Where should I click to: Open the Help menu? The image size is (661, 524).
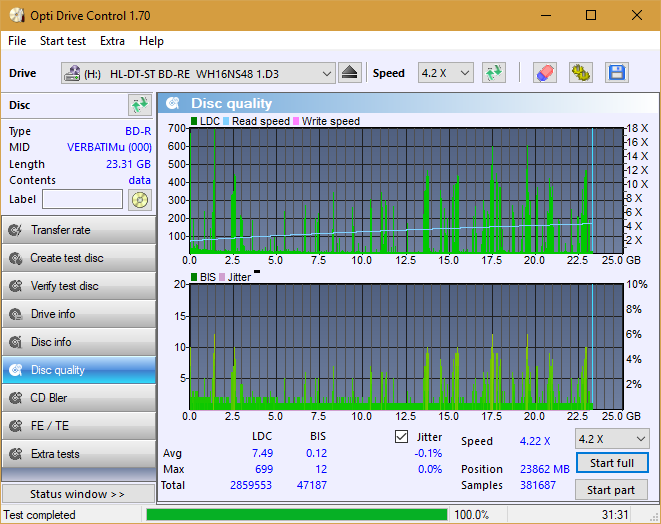tap(151, 41)
